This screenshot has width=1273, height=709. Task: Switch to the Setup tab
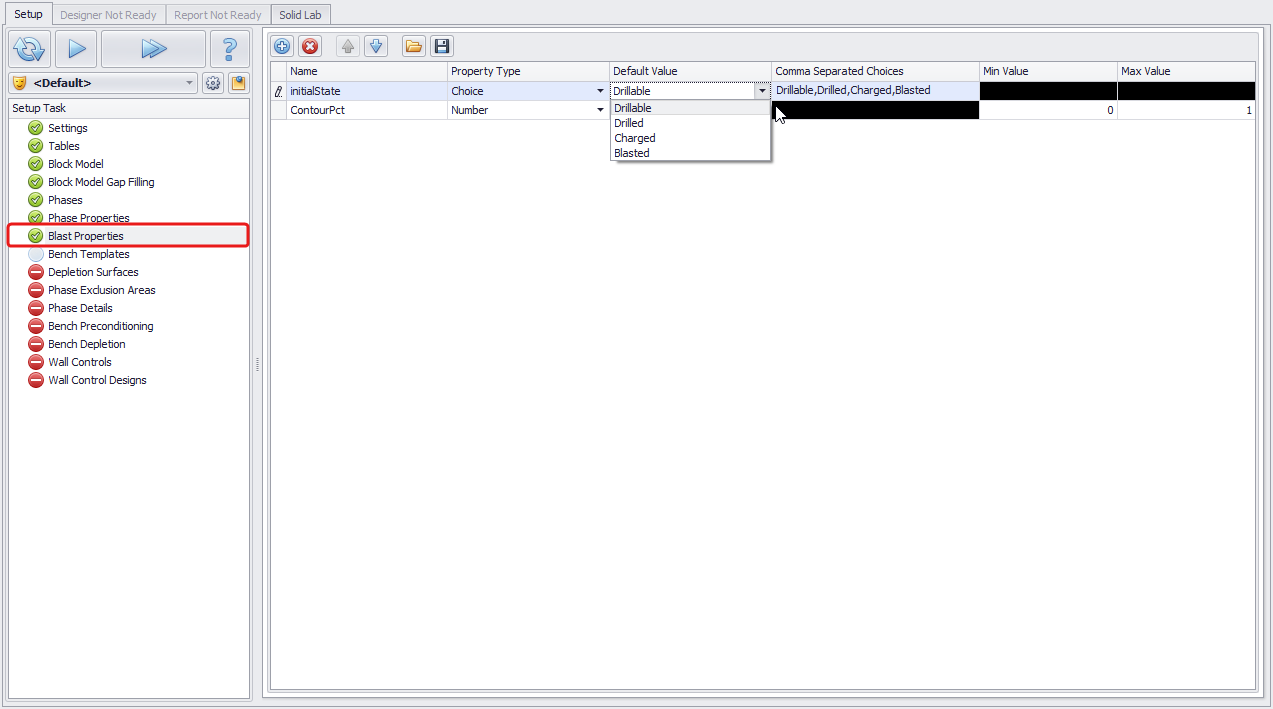pos(28,14)
